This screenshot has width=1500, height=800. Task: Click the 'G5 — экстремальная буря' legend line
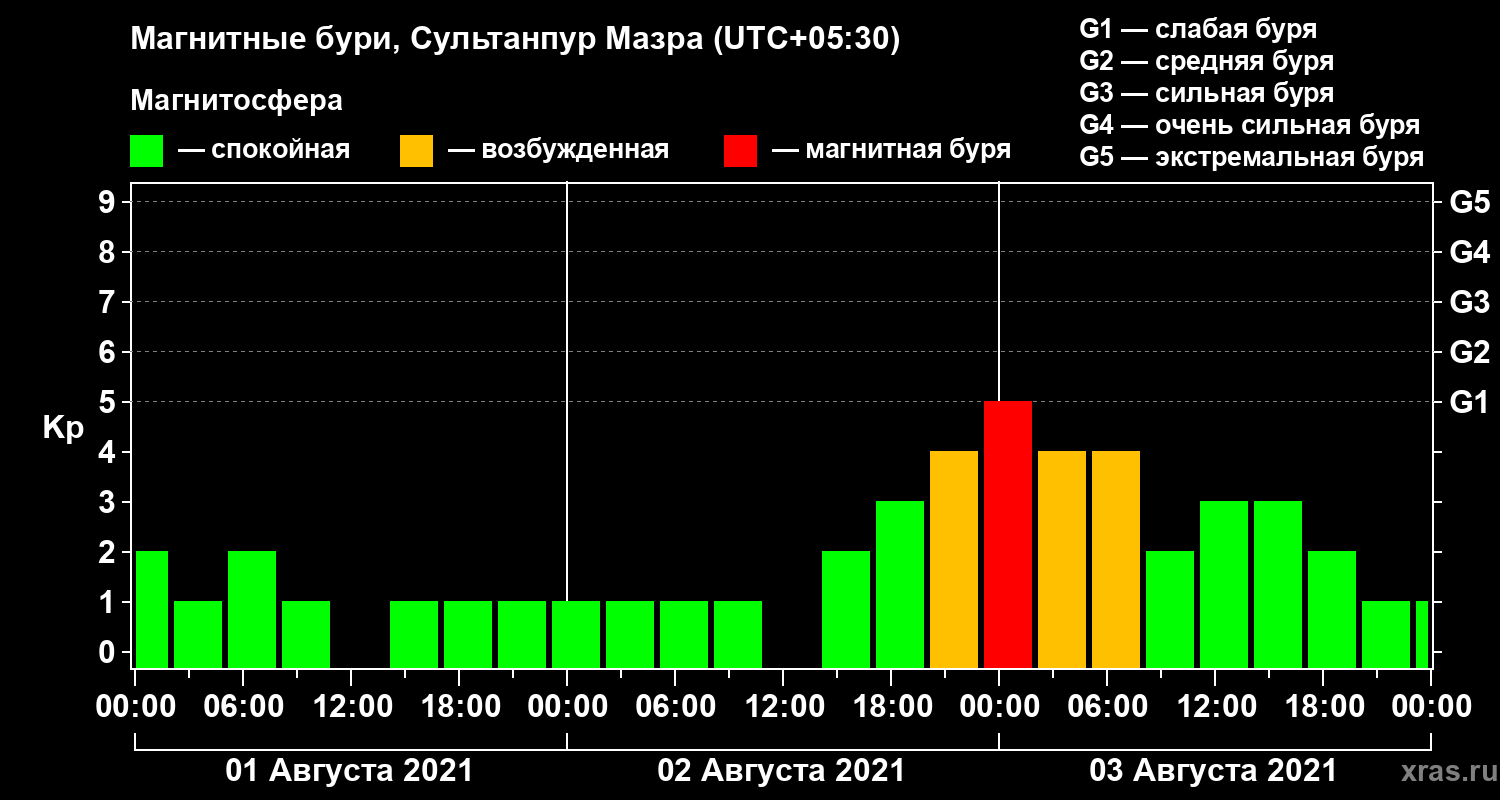click(x=1252, y=157)
